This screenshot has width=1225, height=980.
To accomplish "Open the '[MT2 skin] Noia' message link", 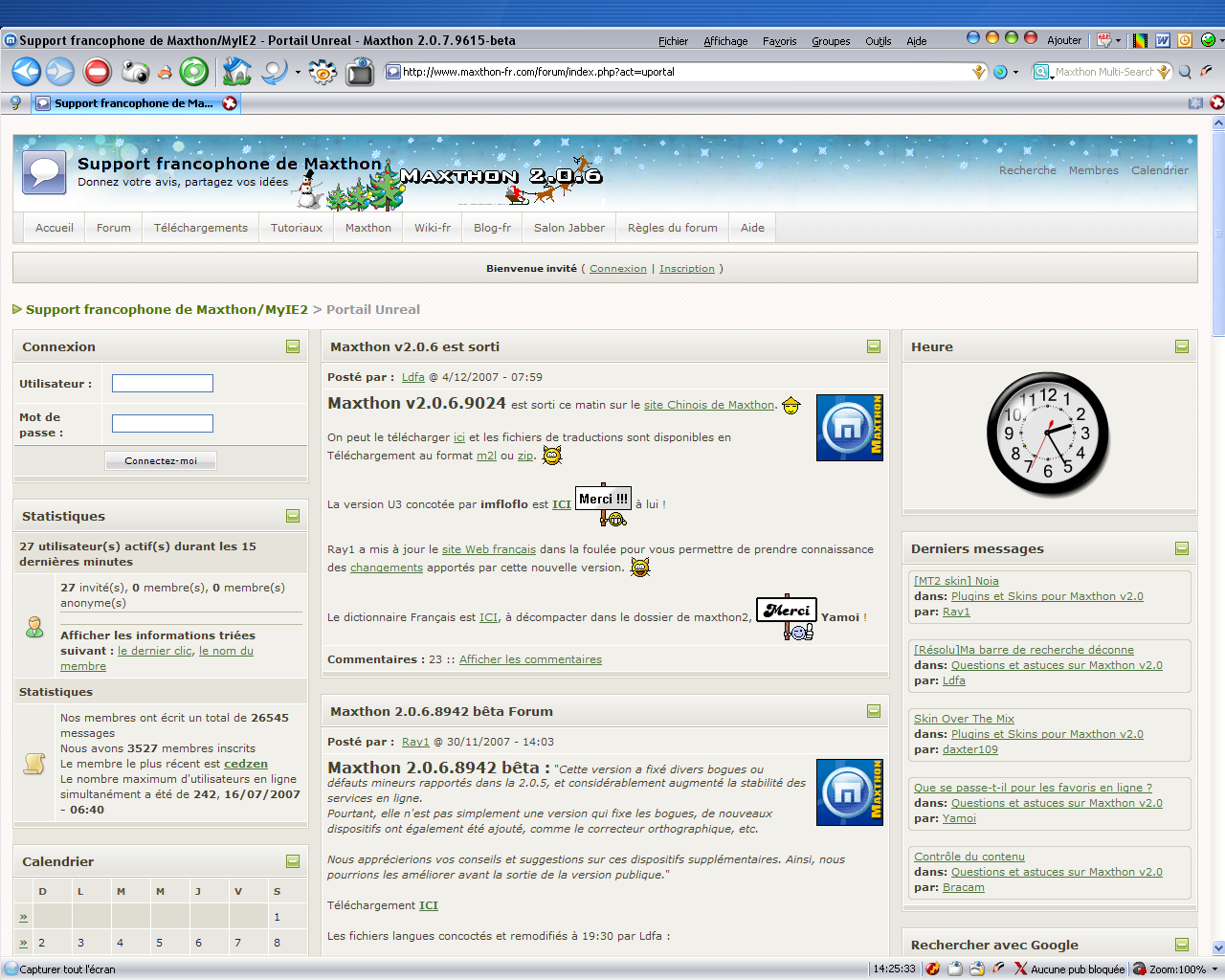I will pos(956,581).
